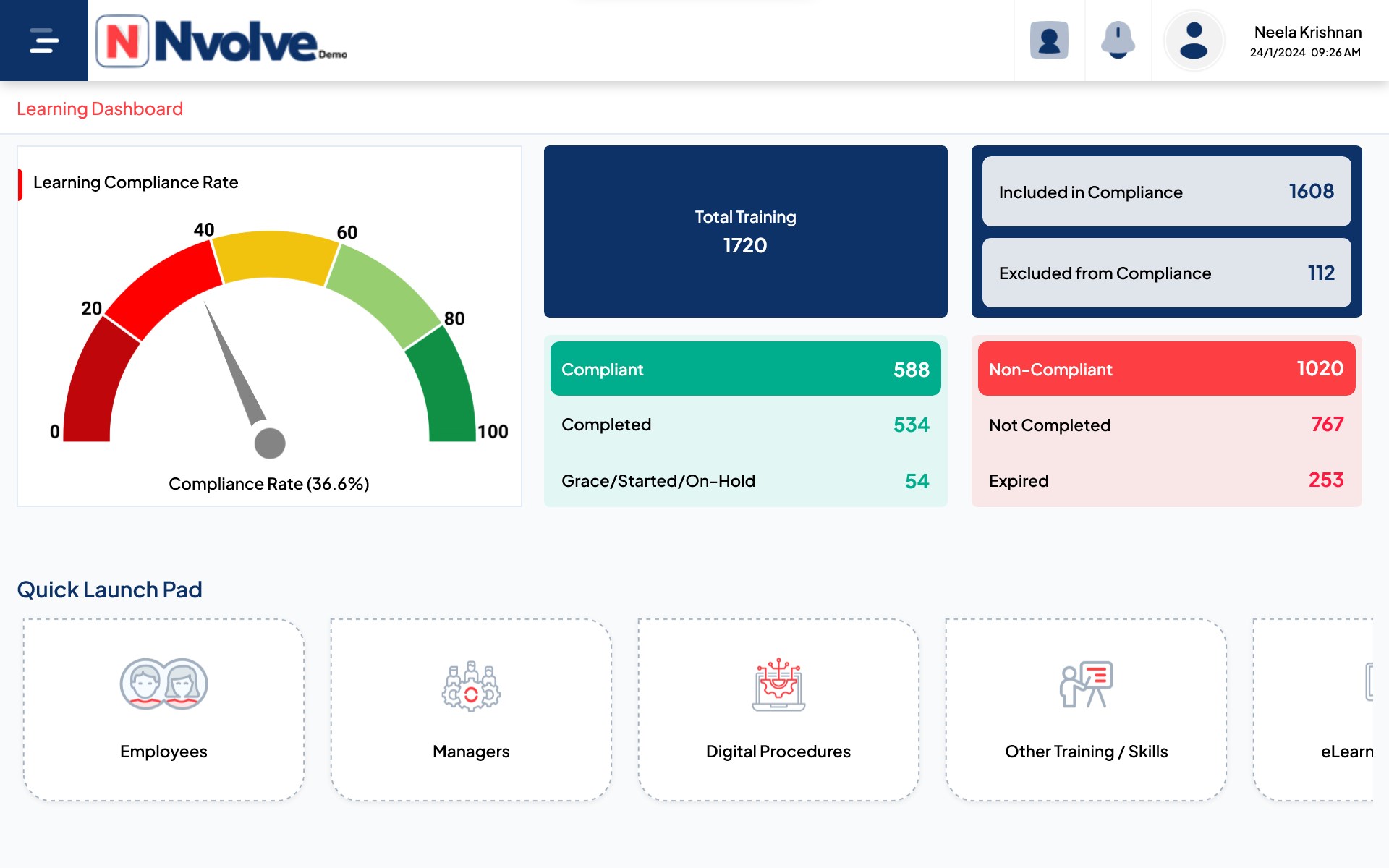Viewport: 1389px width, 868px height.
Task: Open the contact card icon in header
Action: (1049, 41)
